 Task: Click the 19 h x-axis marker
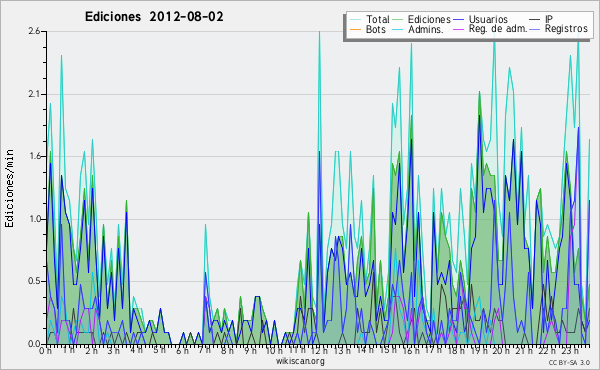coord(479,351)
